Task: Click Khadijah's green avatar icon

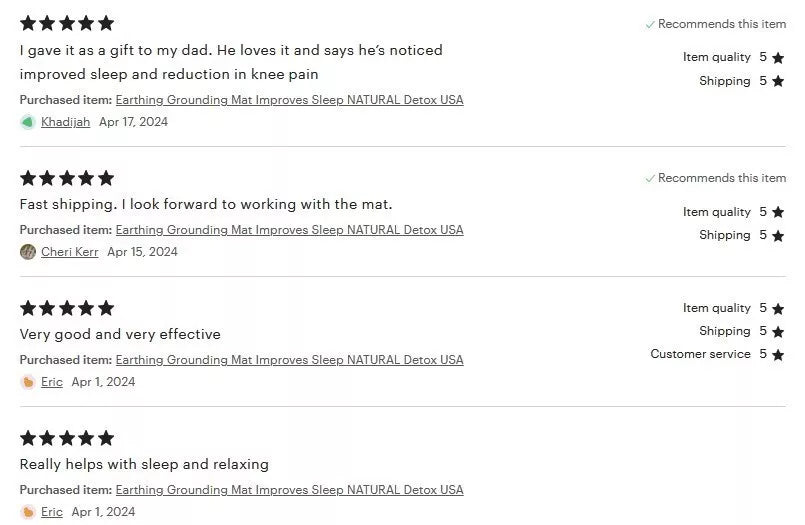Action: click(28, 122)
